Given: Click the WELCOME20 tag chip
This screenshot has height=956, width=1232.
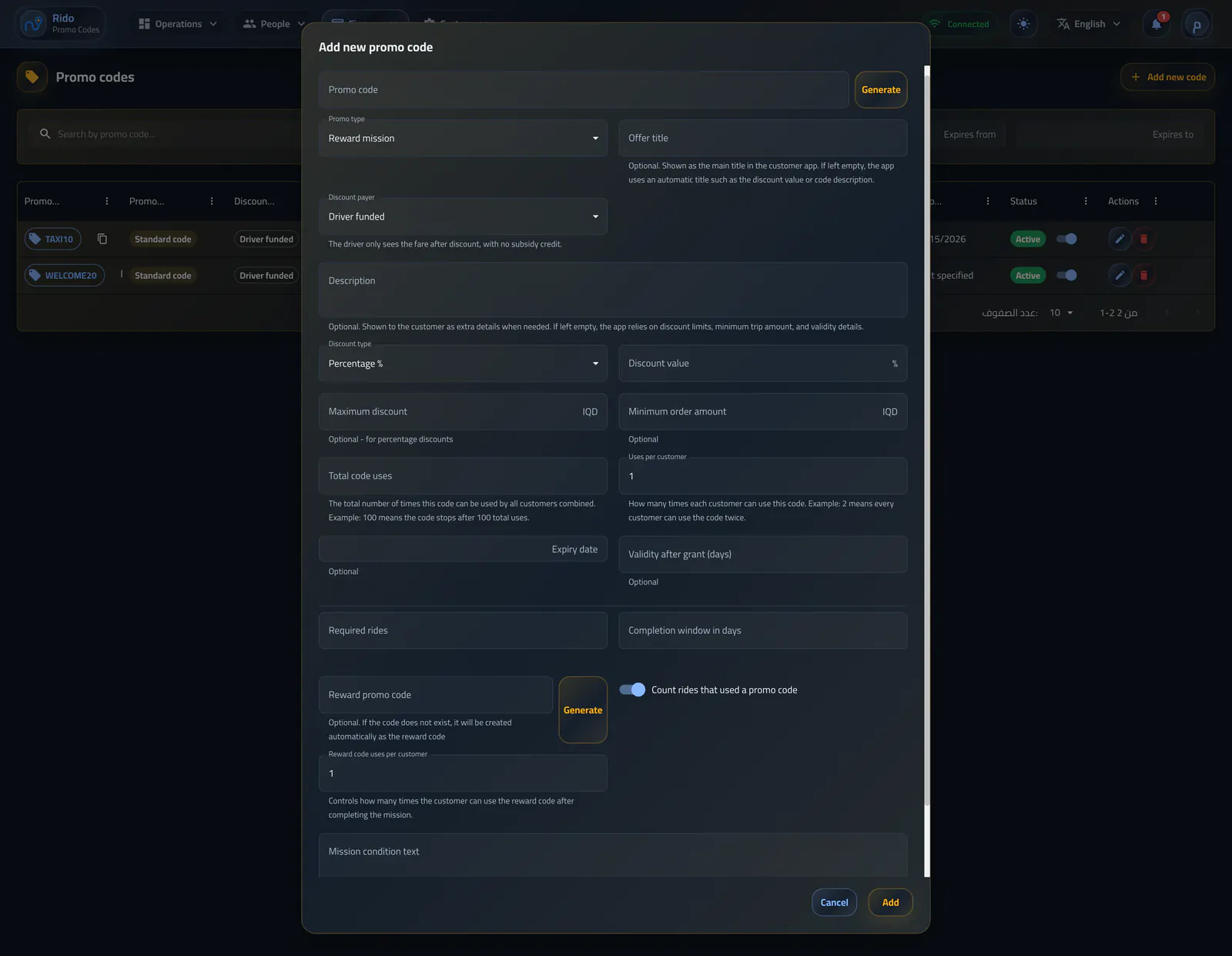Looking at the screenshot, I should click(65, 275).
